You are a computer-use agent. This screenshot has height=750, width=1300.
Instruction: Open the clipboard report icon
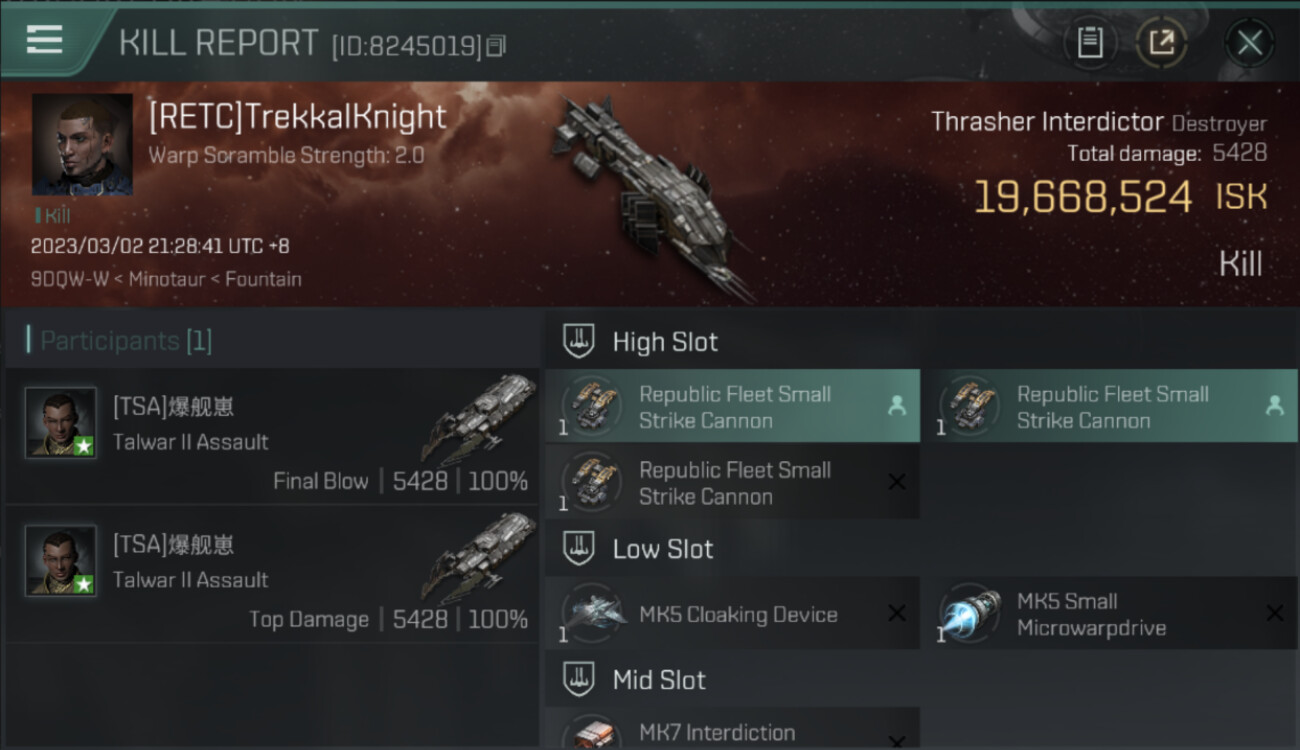pyautogui.click(x=1090, y=42)
